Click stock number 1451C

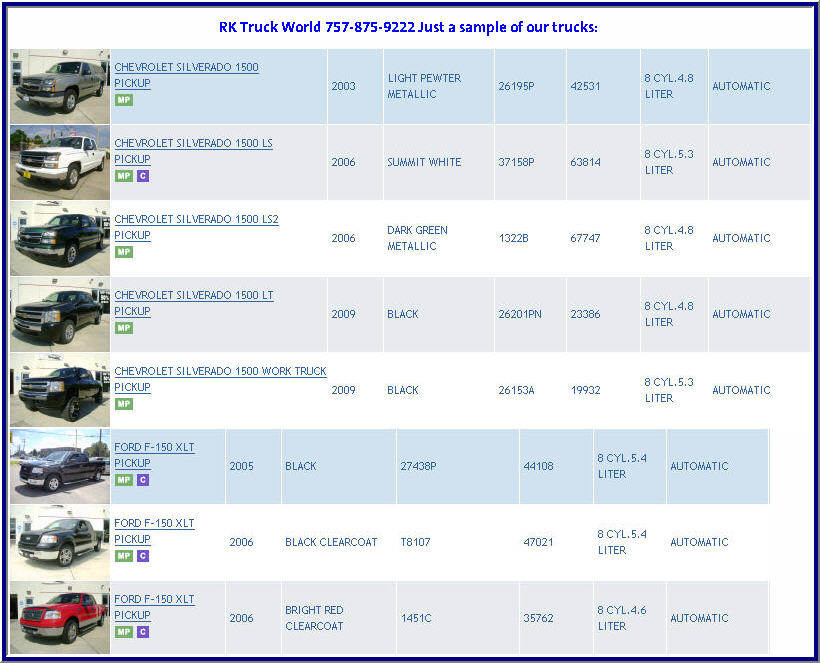coord(416,618)
